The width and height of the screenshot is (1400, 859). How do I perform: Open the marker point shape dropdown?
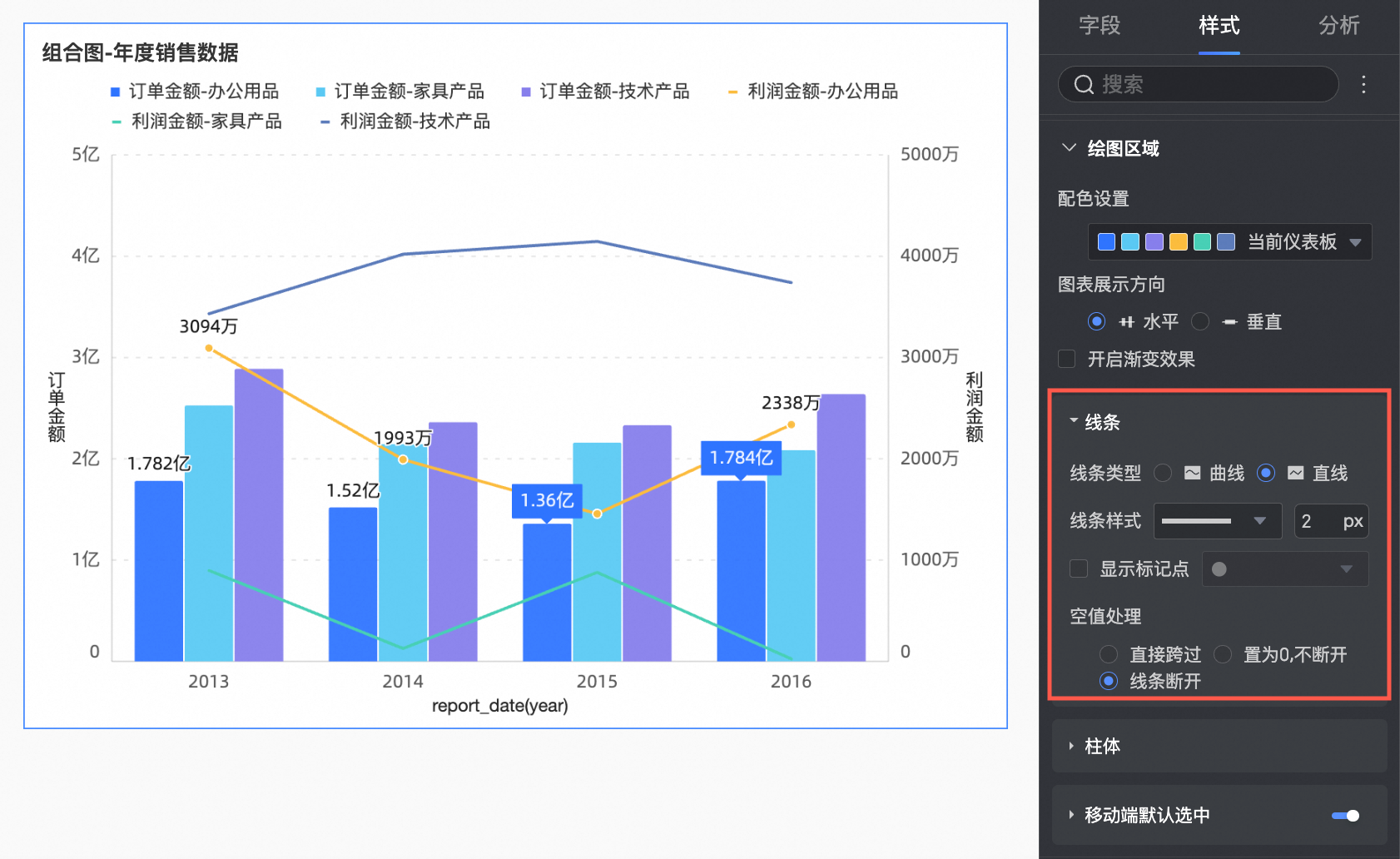[1285, 569]
